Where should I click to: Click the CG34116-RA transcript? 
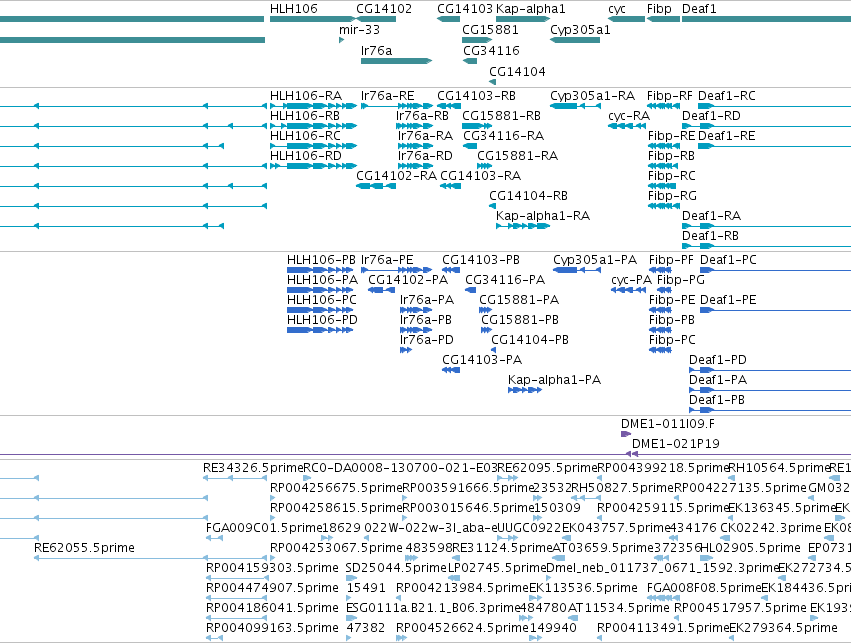[x=470, y=146]
